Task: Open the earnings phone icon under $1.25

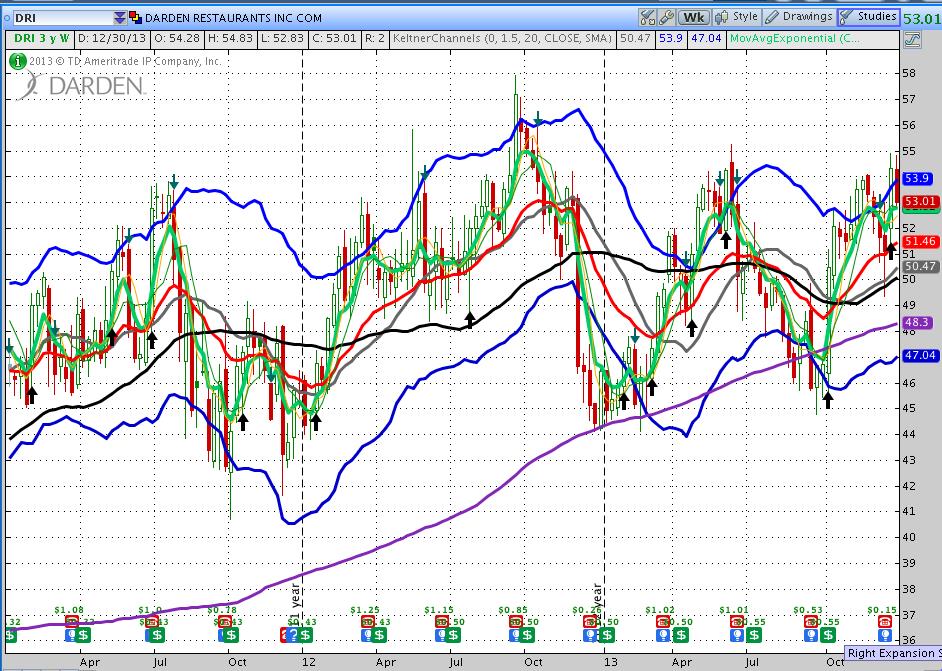Action: click(x=368, y=621)
